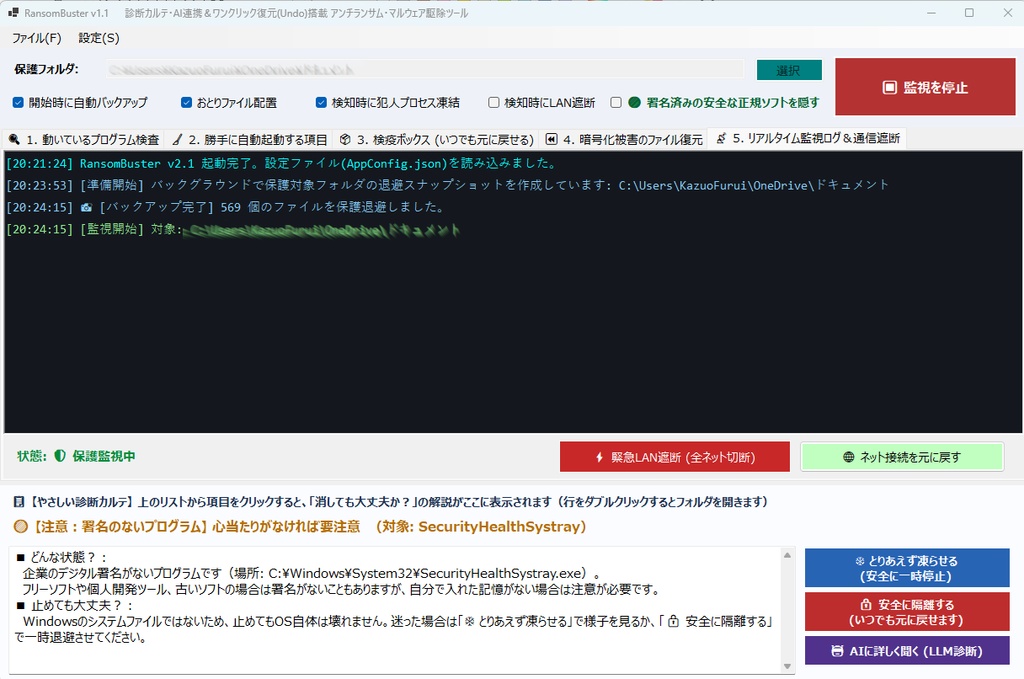
Task: Click ネット接続を元に戻す button
Action: (x=902, y=457)
